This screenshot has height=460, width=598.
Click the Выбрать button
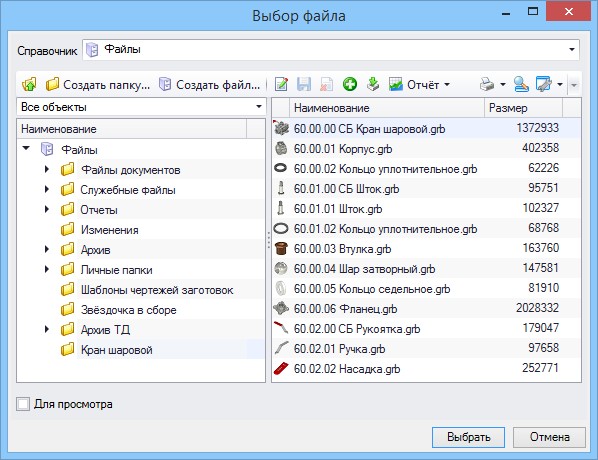coord(468,437)
